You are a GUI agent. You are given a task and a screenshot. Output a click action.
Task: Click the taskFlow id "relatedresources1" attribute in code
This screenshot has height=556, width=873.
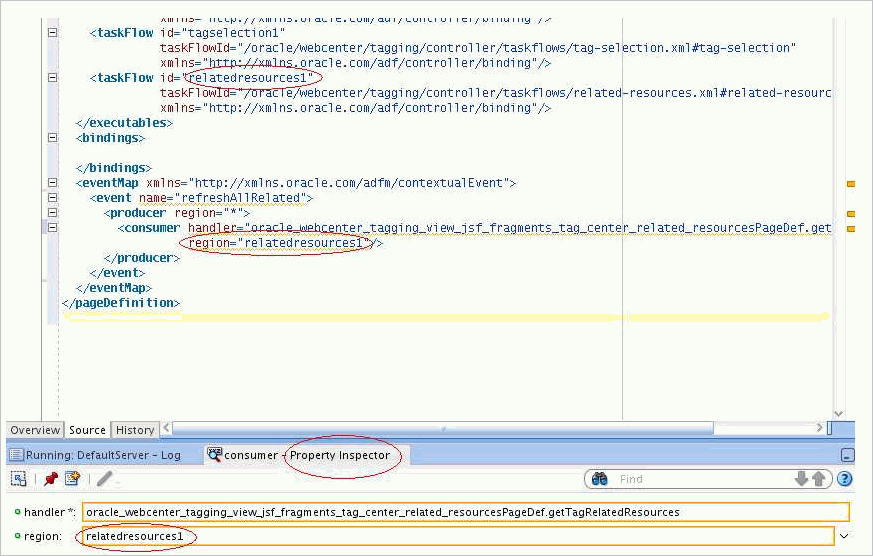click(237, 78)
